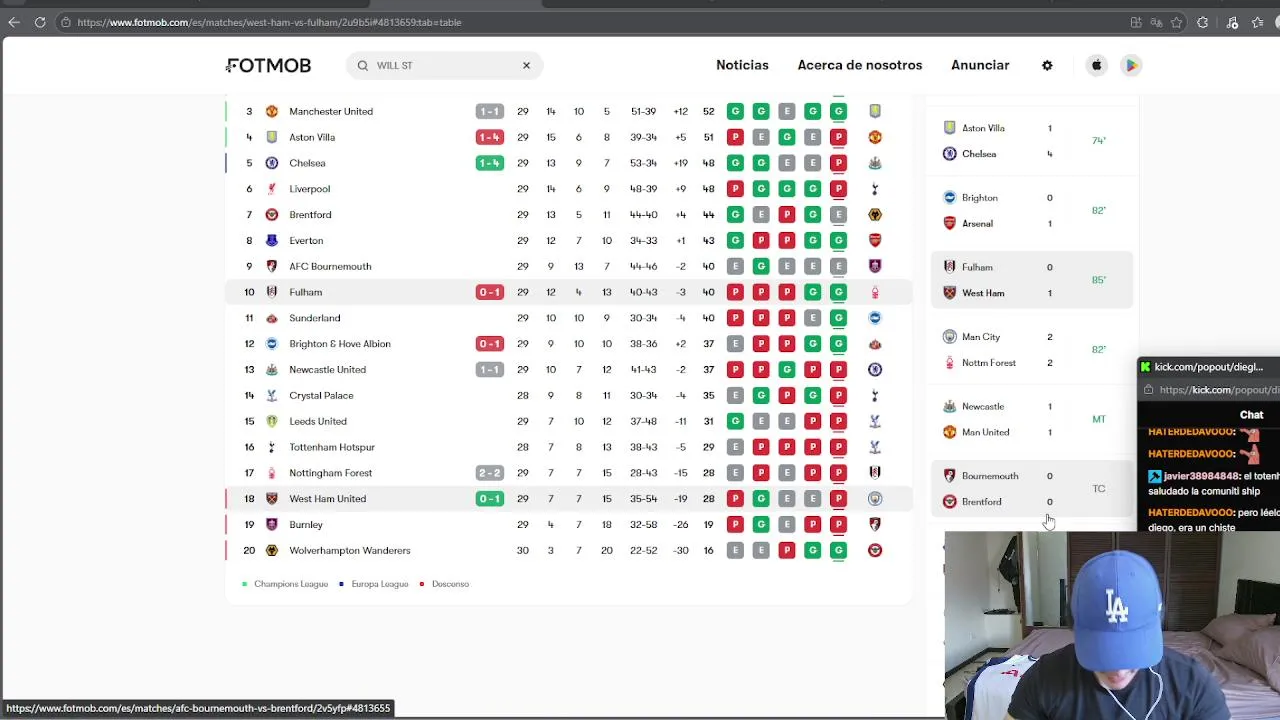1280x720 pixels.
Task: Click Arsenal crest in live matches list
Action: click(949, 224)
